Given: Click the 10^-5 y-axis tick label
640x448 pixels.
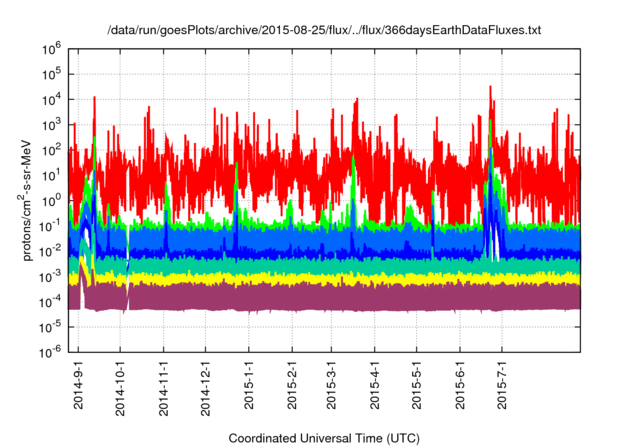Looking at the screenshot, I should click(x=51, y=327).
